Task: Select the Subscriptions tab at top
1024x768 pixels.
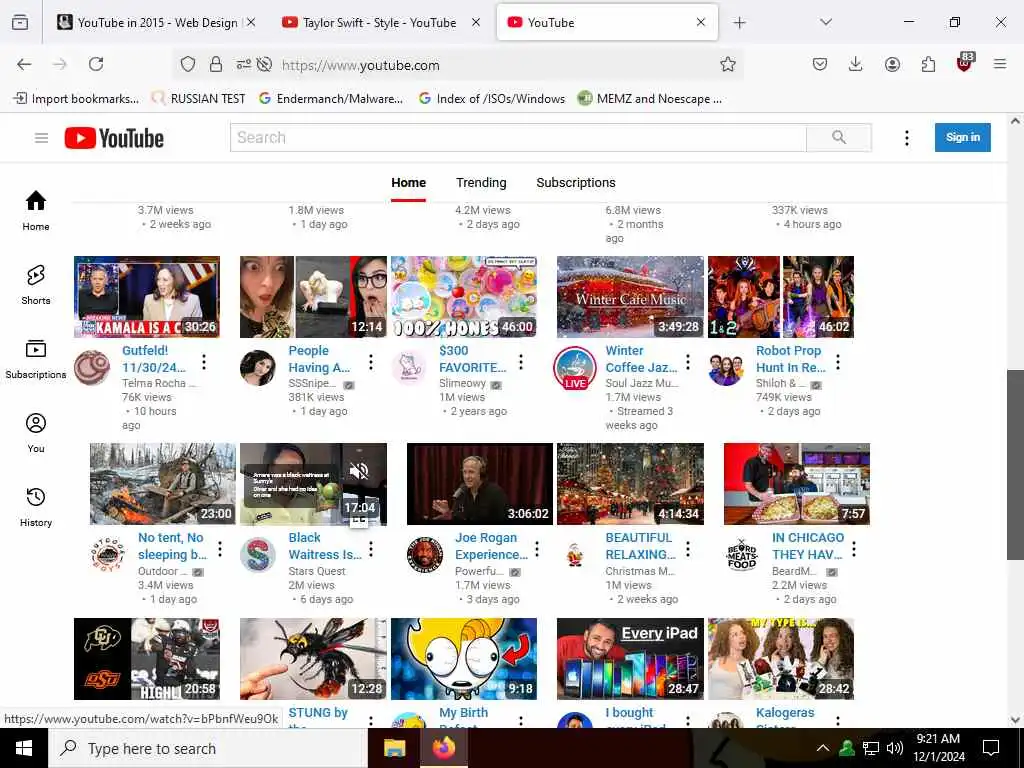Action: pos(576,183)
